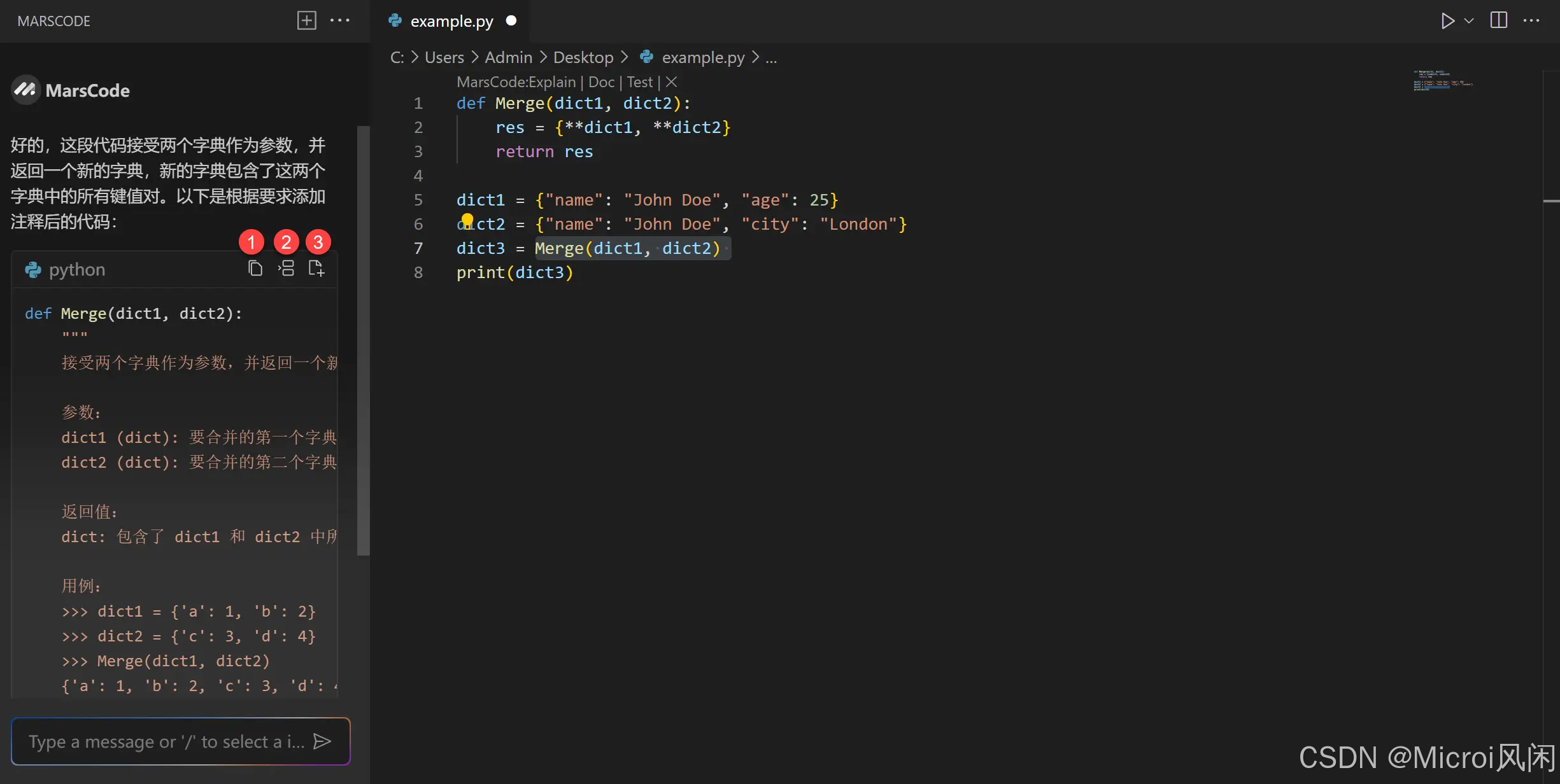The image size is (1560, 784).
Task: Run the Python file
Action: 1447,21
